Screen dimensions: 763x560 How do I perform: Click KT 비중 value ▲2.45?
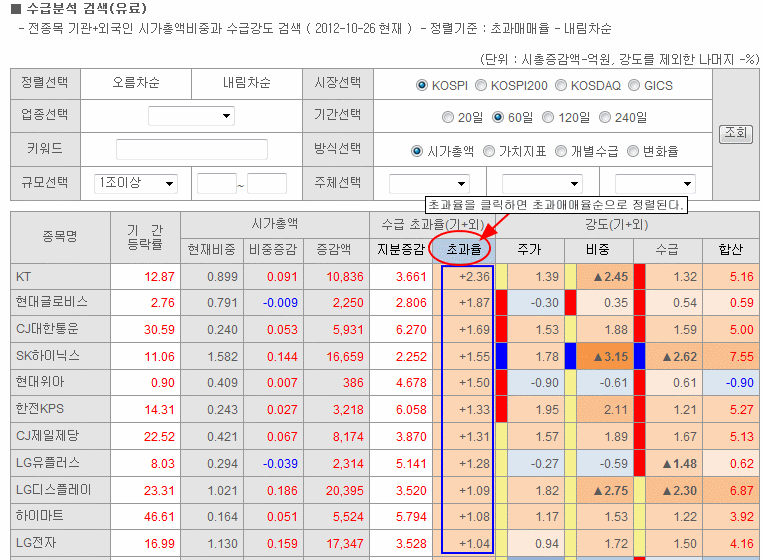(611, 277)
